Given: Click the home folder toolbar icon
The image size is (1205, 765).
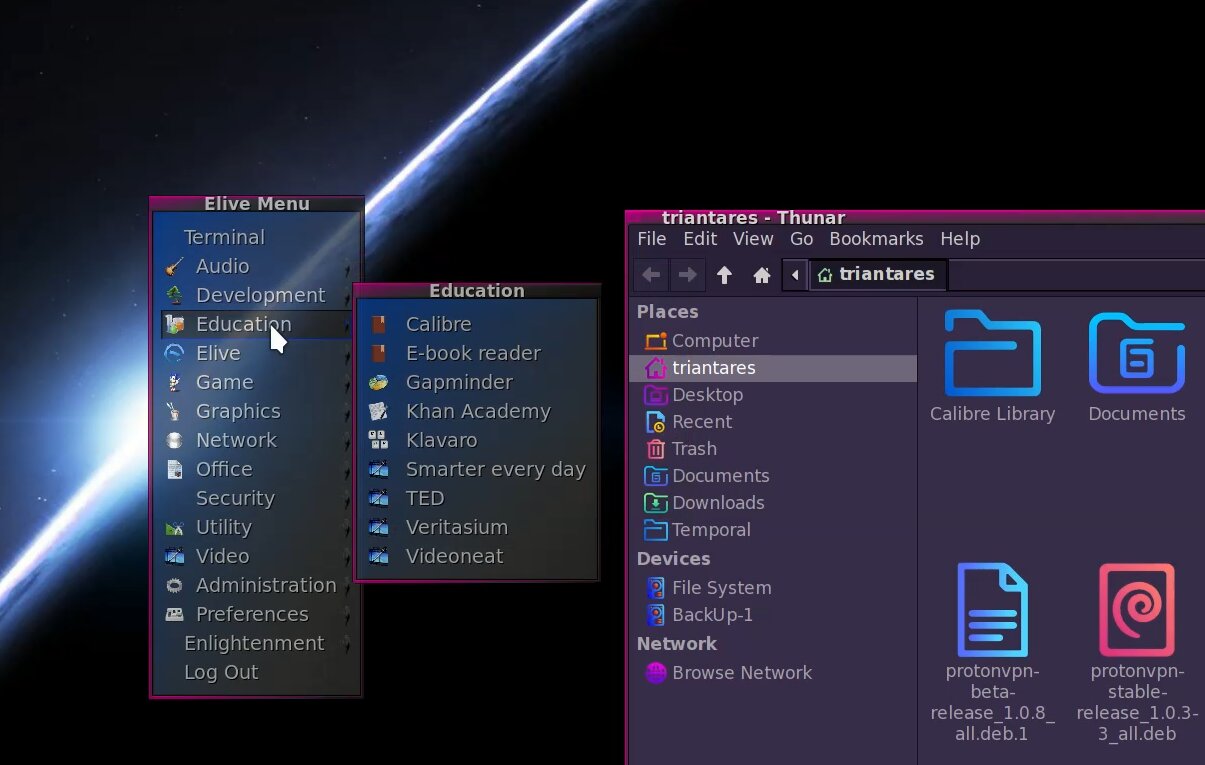Looking at the screenshot, I should 762,275.
